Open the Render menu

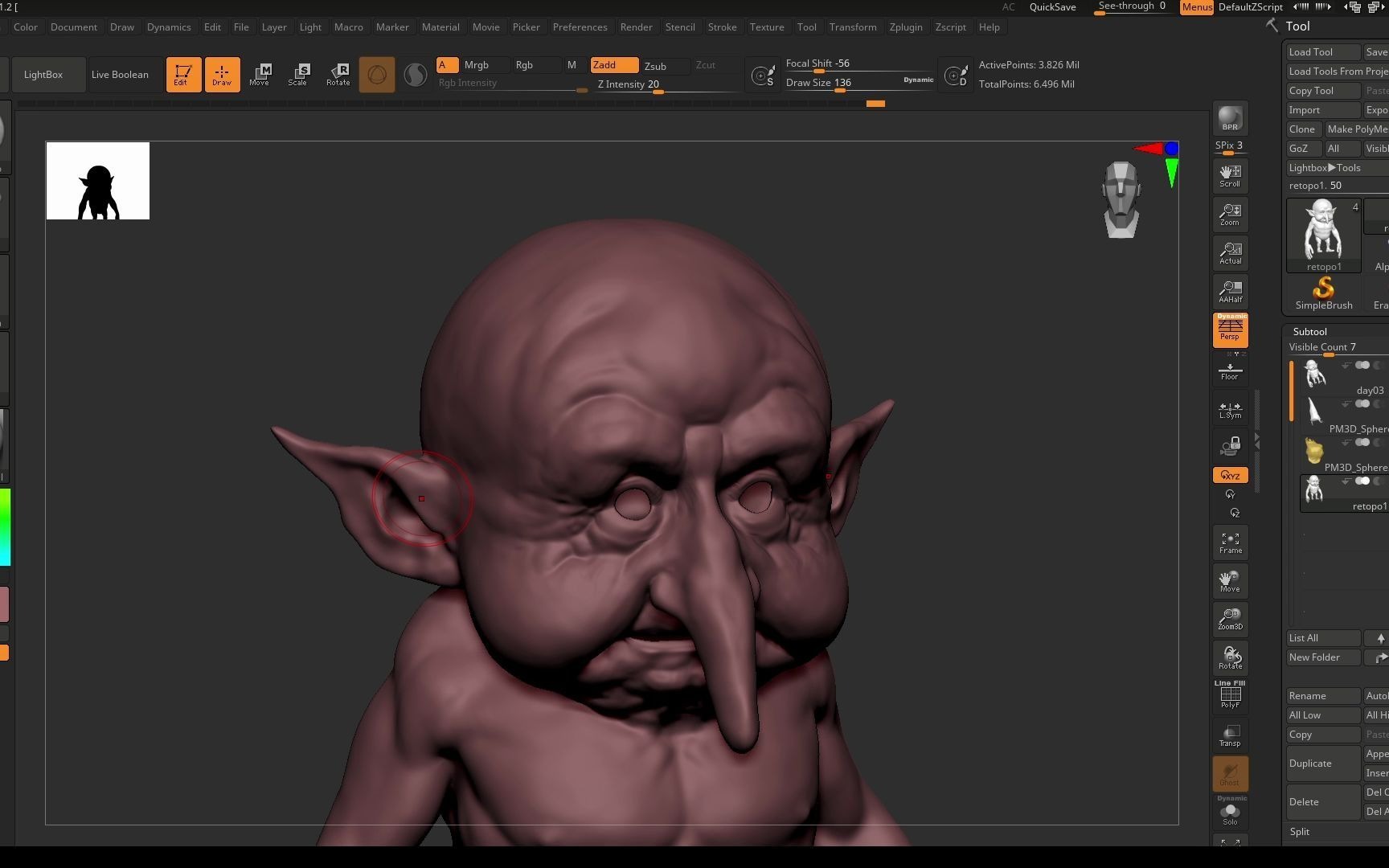tap(636, 27)
